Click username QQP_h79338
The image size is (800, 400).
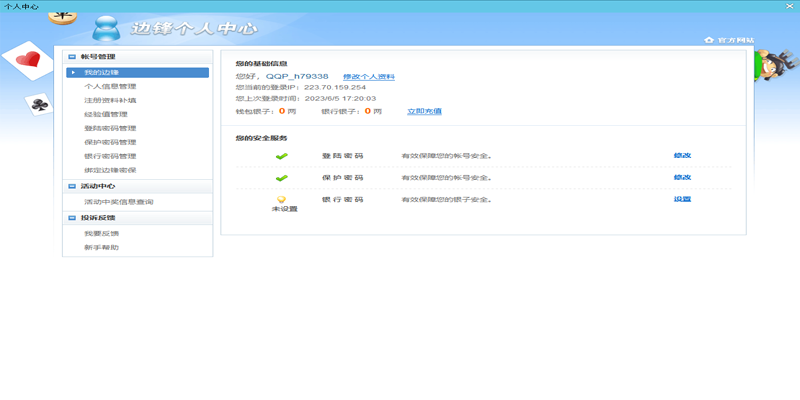click(297, 77)
